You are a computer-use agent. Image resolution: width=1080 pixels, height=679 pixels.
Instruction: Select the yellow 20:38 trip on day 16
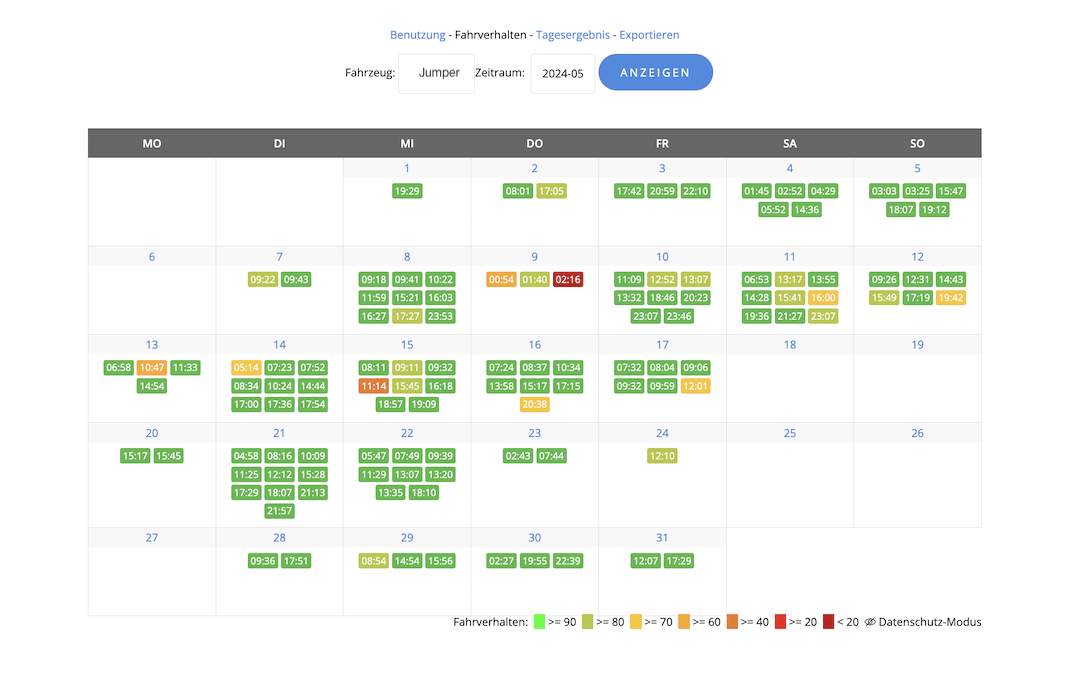point(535,405)
